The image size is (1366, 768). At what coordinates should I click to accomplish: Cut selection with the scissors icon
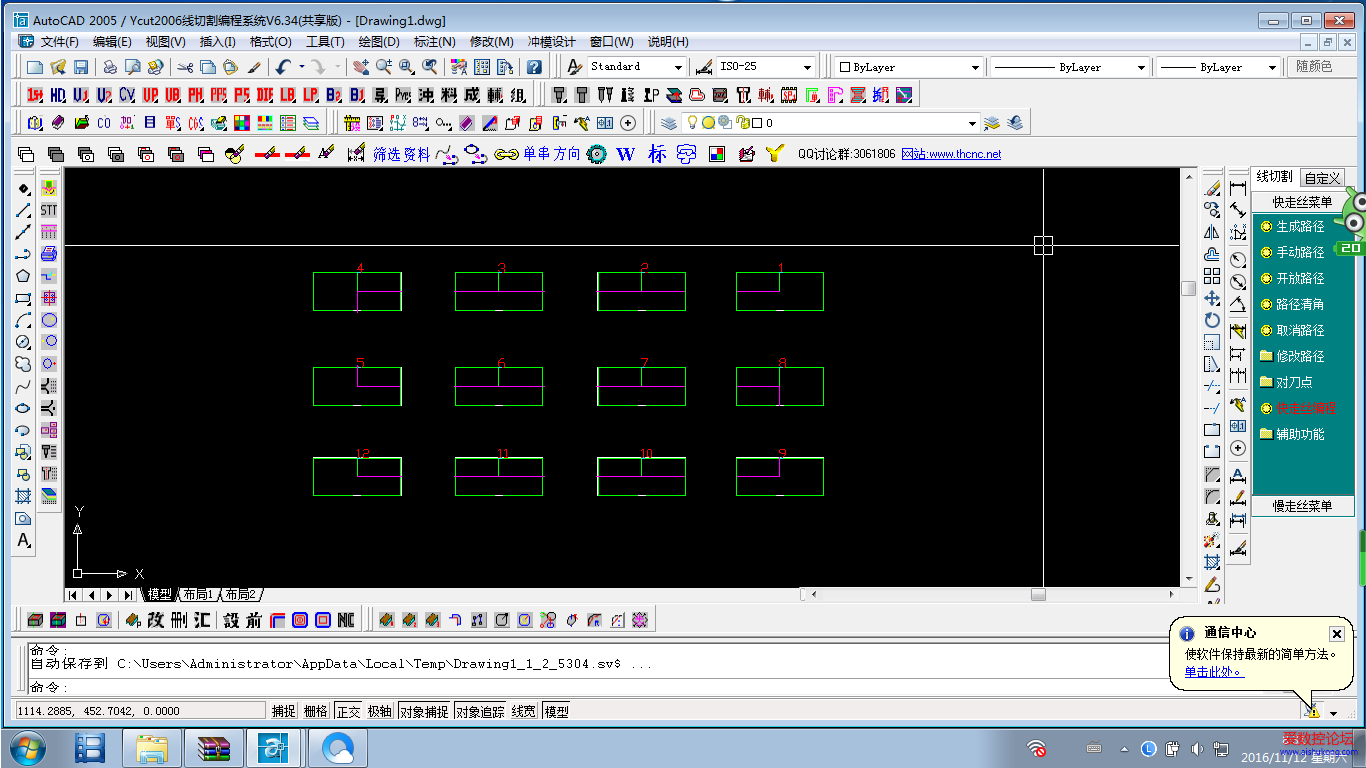(185, 67)
